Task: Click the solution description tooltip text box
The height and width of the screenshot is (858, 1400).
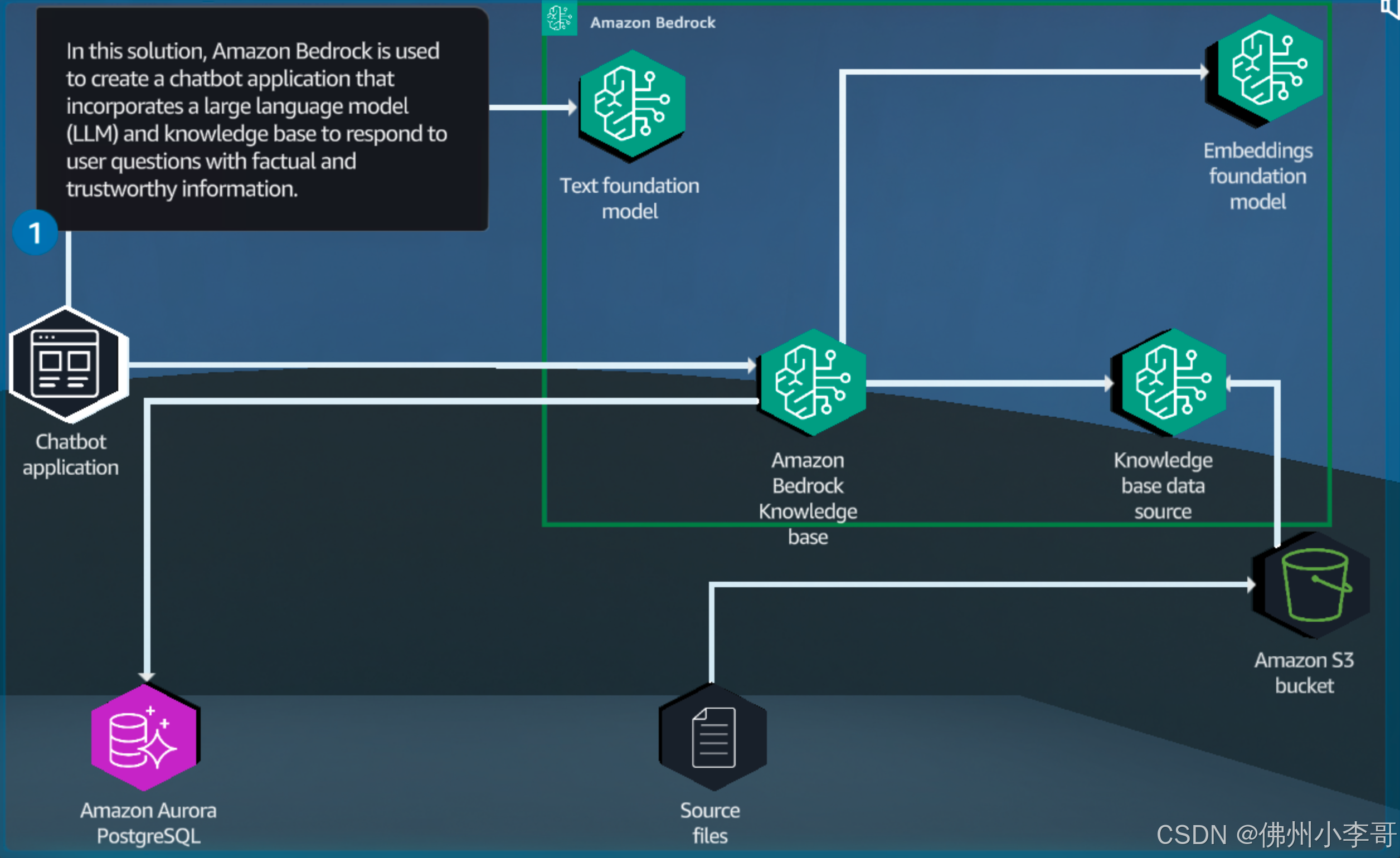Action: click(x=262, y=119)
